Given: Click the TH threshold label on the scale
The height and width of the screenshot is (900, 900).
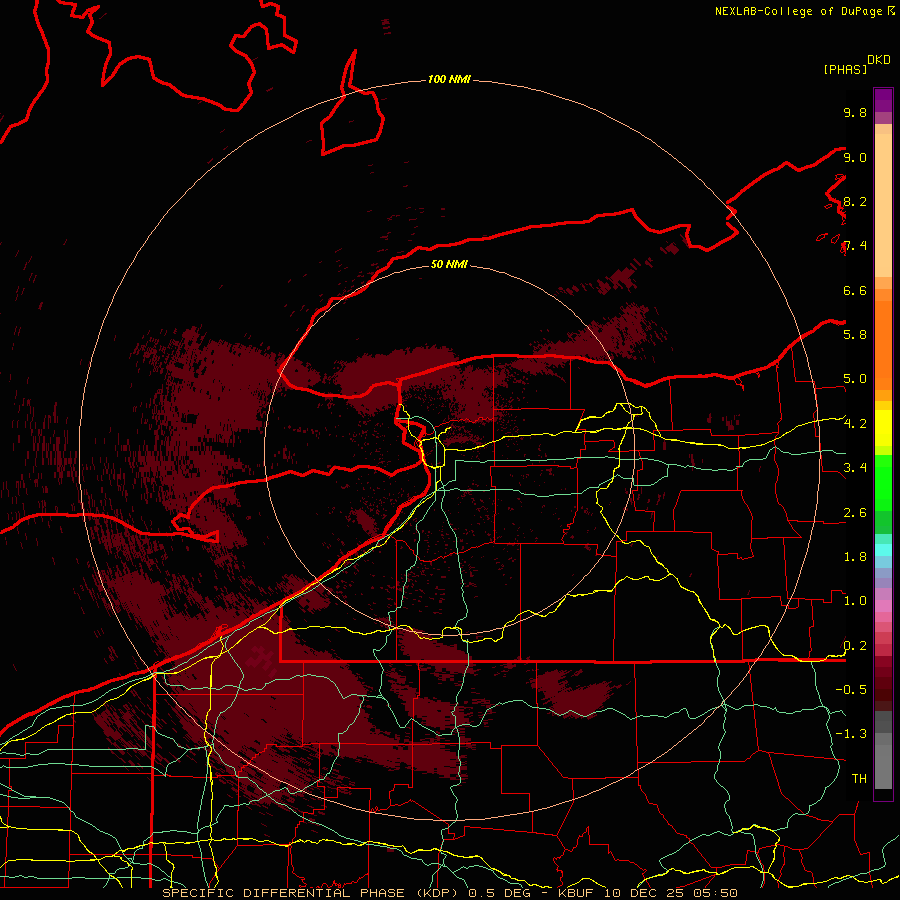Looking at the screenshot, I should pos(859,778).
